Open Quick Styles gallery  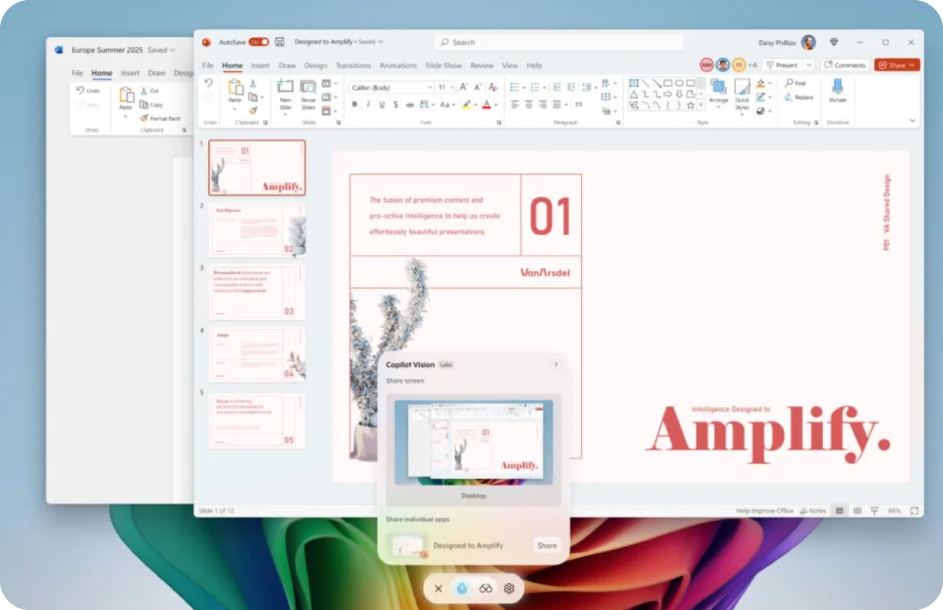click(x=742, y=95)
